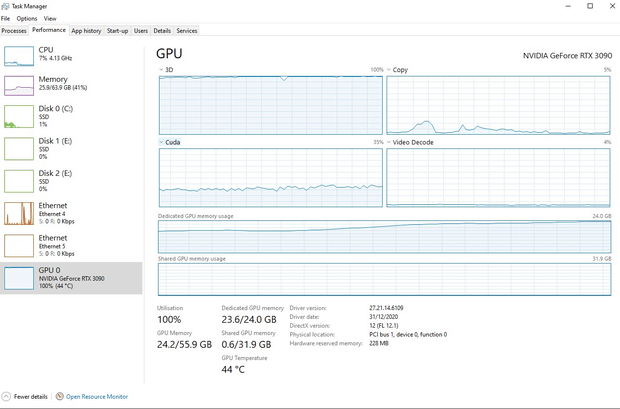The width and height of the screenshot is (620, 409).
Task: Minimize the Task Manager window
Action: [568, 6]
